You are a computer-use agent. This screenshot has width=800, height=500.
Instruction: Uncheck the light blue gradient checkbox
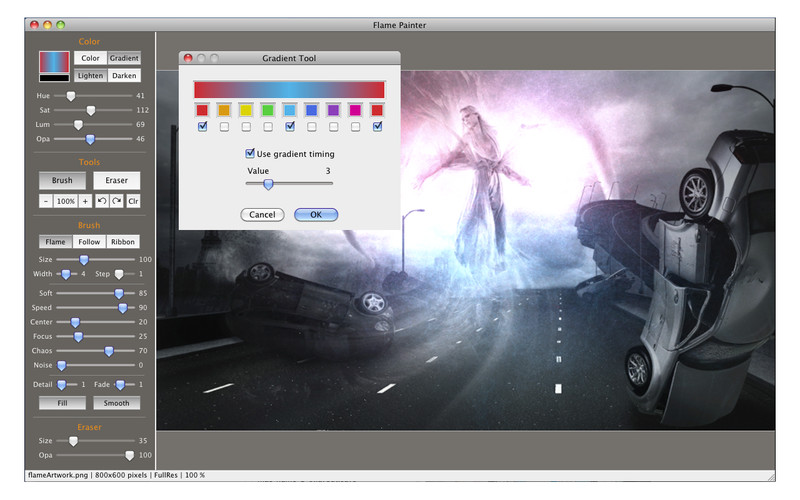pyautogui.click(x=290, y=127)
